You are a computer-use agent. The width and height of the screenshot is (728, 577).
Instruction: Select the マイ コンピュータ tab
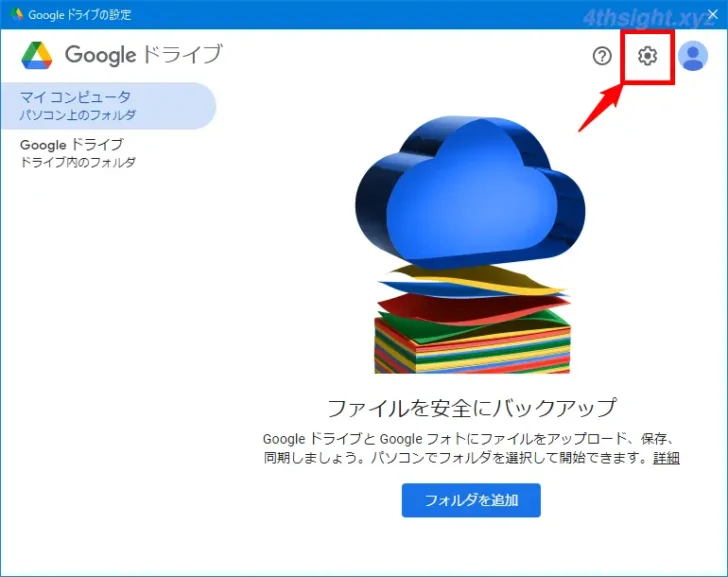(x=108, y=105)
